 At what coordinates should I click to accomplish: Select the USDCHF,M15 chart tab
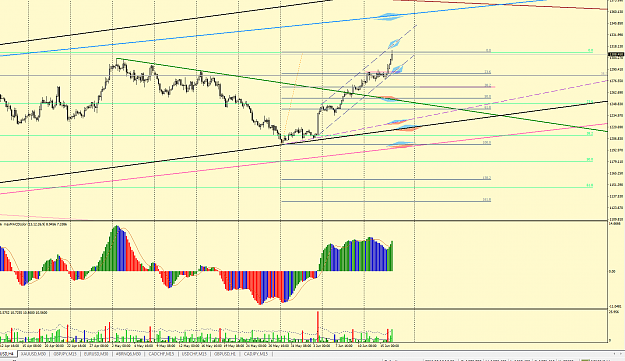click(x=194, y=354)
